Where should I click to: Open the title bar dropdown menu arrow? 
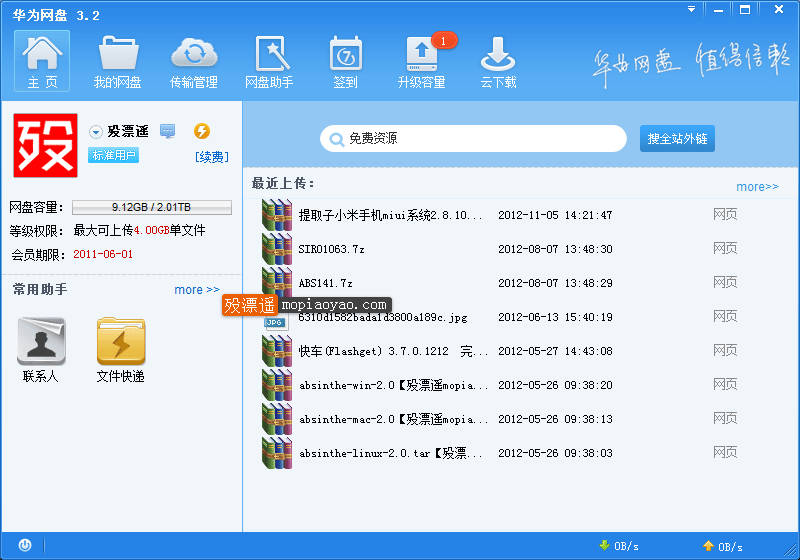[x=691, y=9]
